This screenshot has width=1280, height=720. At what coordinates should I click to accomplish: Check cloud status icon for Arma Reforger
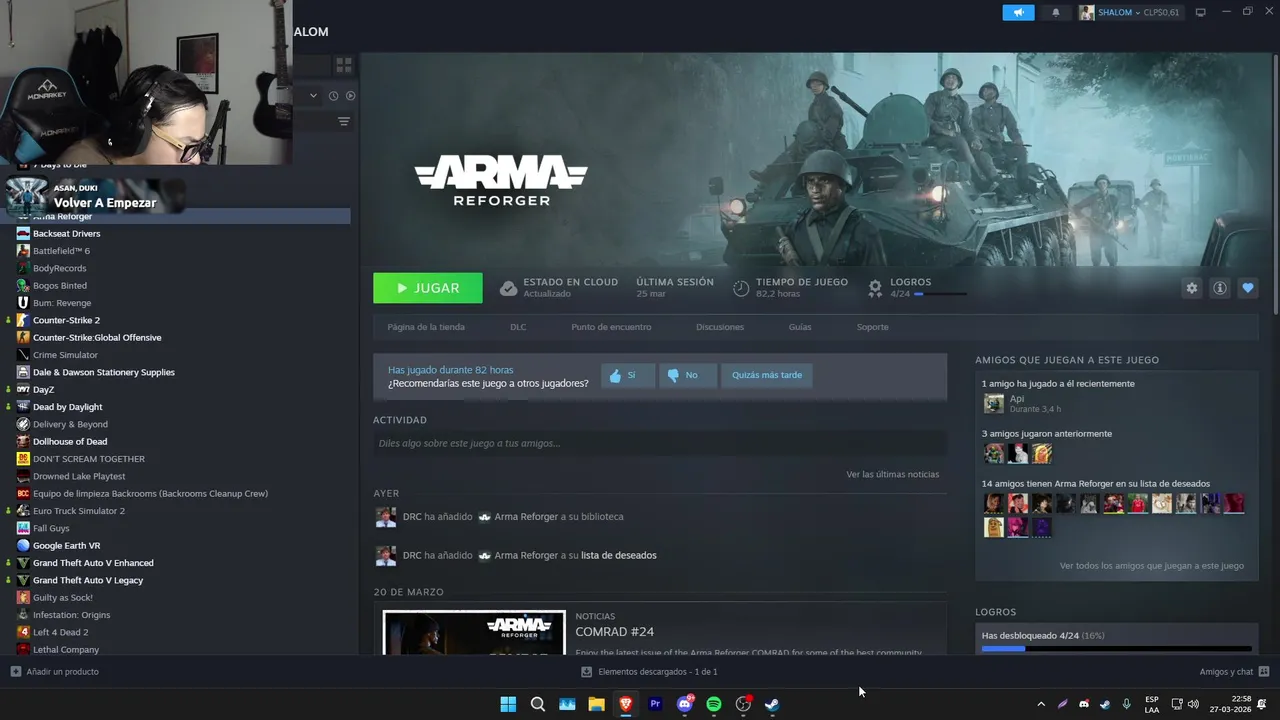[x=508, y=288]
